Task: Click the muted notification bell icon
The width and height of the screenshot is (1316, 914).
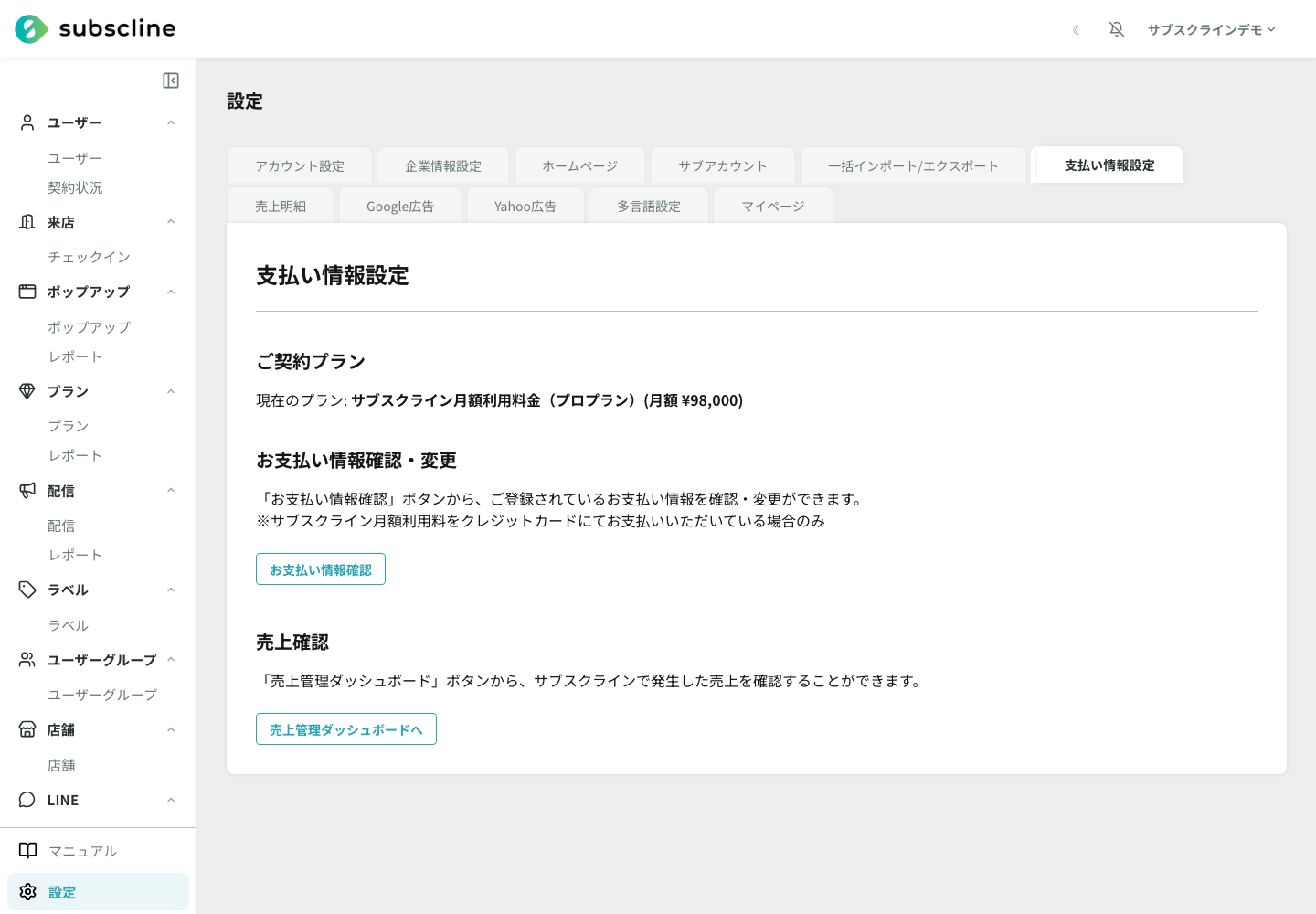Action: 1117,29
